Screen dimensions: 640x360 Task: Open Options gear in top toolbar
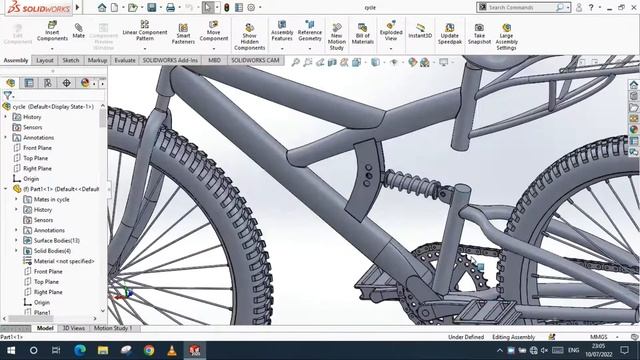[251, 7]
